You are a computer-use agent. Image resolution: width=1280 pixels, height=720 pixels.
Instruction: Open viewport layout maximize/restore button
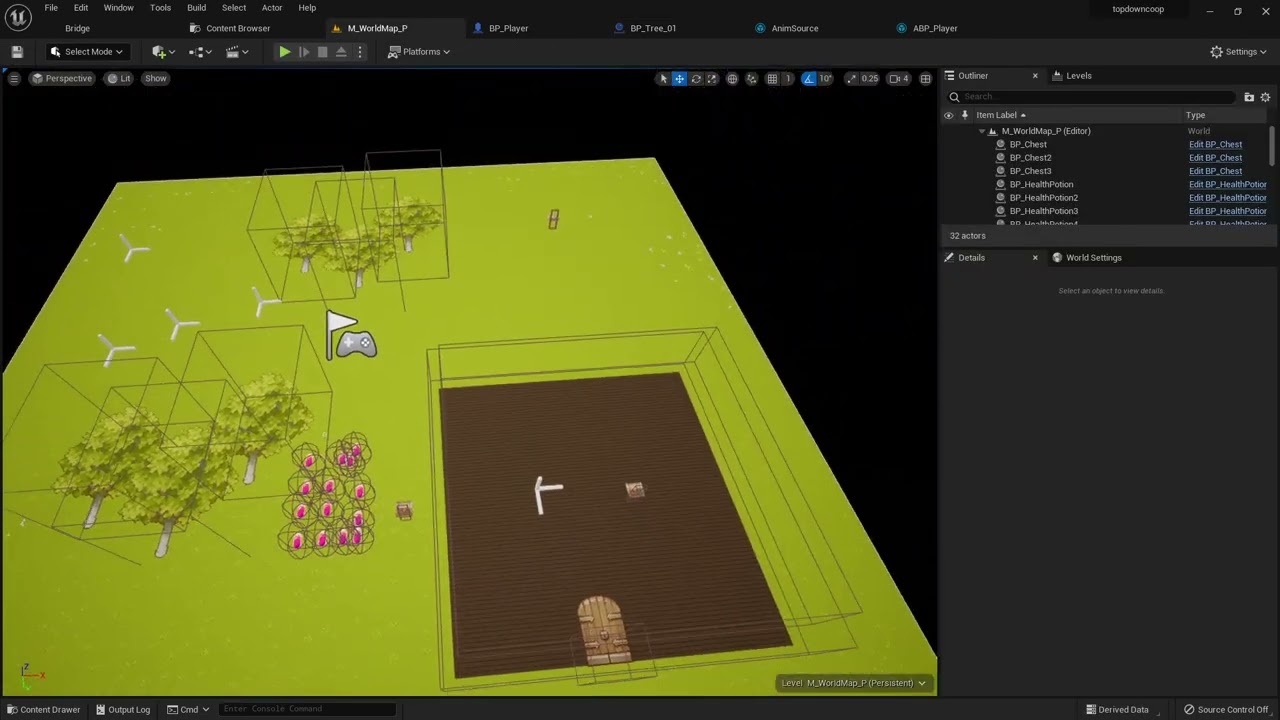pyautogui.click(x=926, y=78)
